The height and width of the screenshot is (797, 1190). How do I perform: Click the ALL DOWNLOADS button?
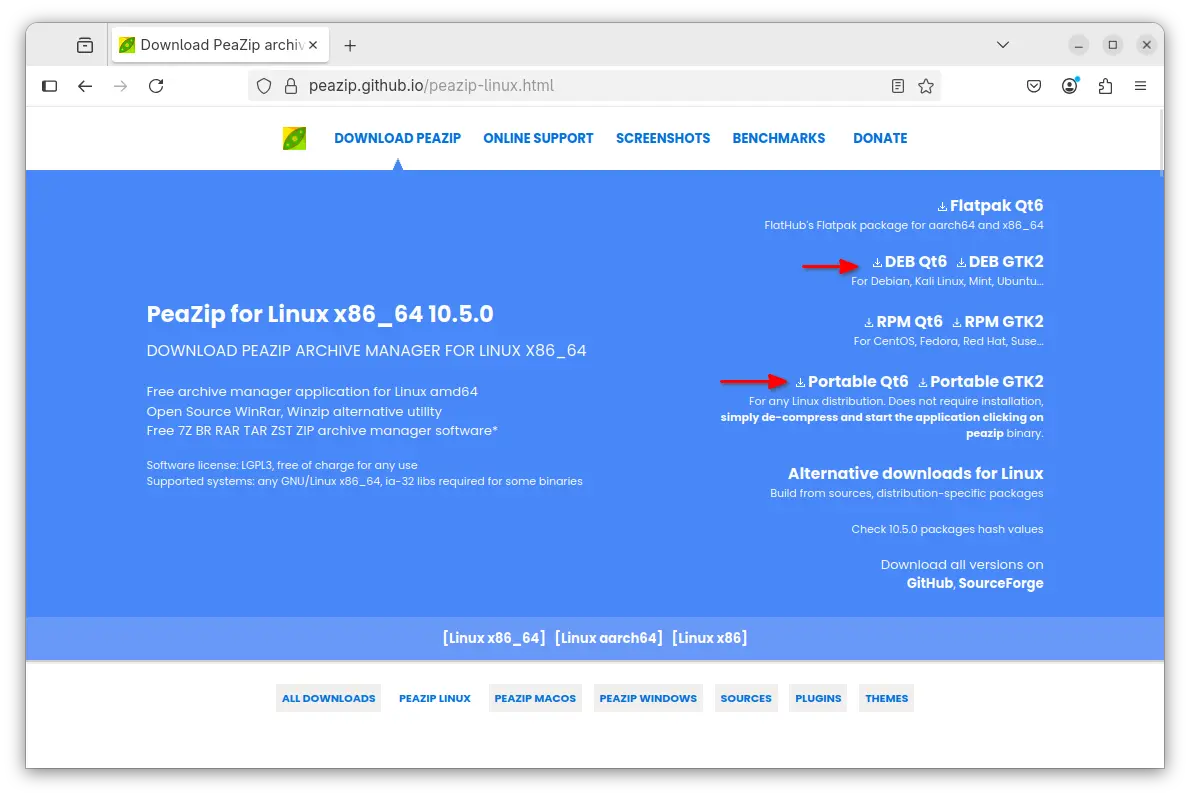[329, 698]
